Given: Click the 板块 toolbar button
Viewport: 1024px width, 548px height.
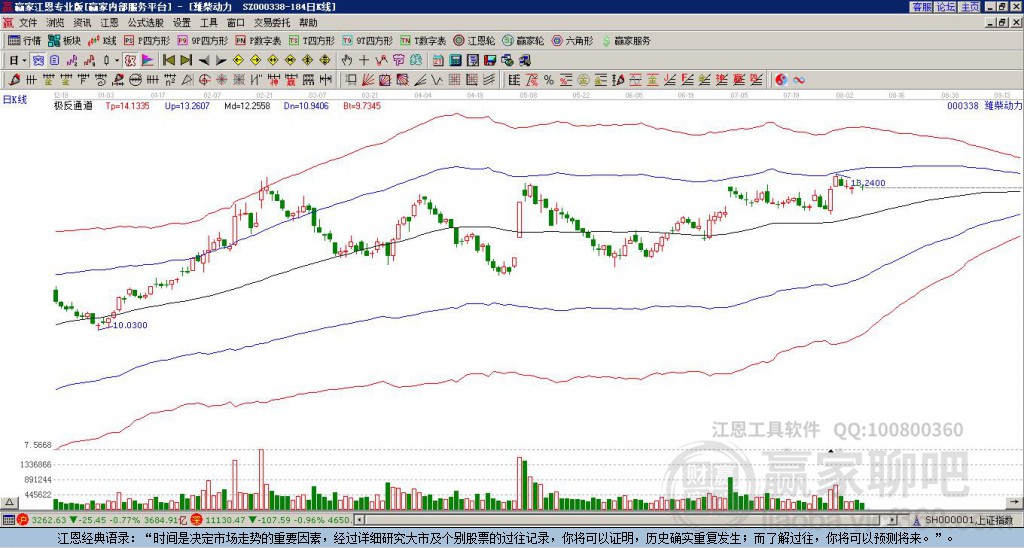Looking at the screenshot, I should (63, 41).
